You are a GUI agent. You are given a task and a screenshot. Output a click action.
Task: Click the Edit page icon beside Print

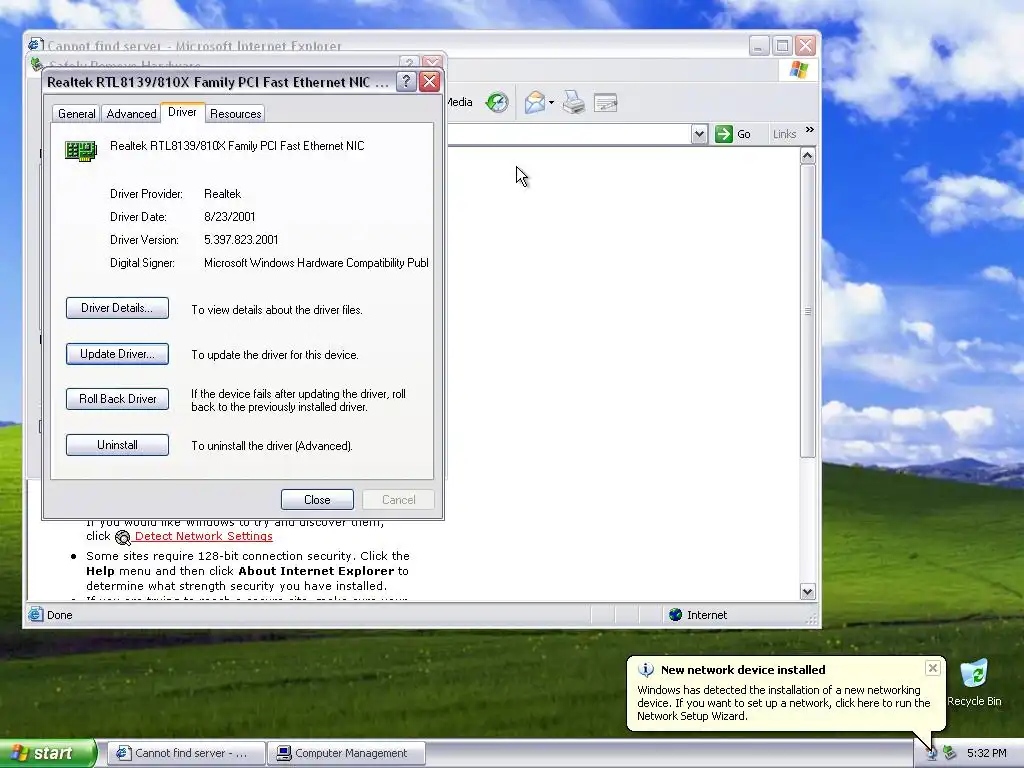click(605, 103)
